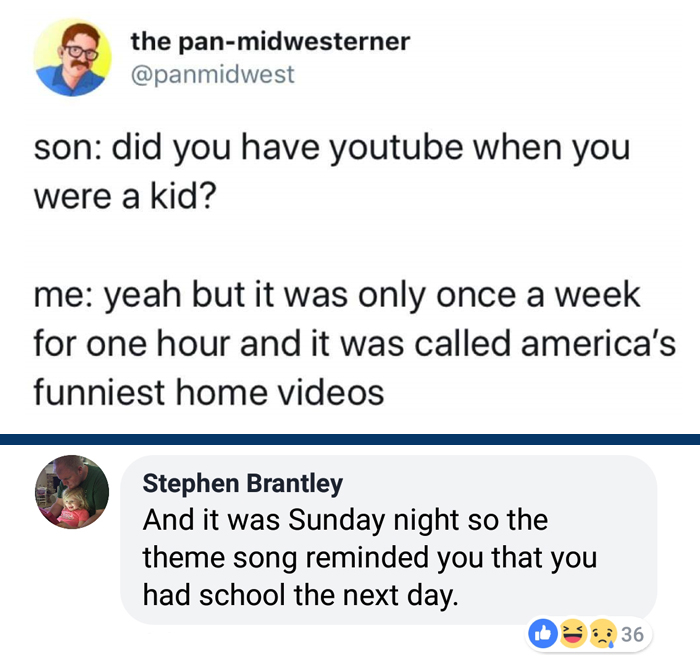Open the reaction count showing 36
The height and width of the screenshot is (658, 700).
[632, 634]
